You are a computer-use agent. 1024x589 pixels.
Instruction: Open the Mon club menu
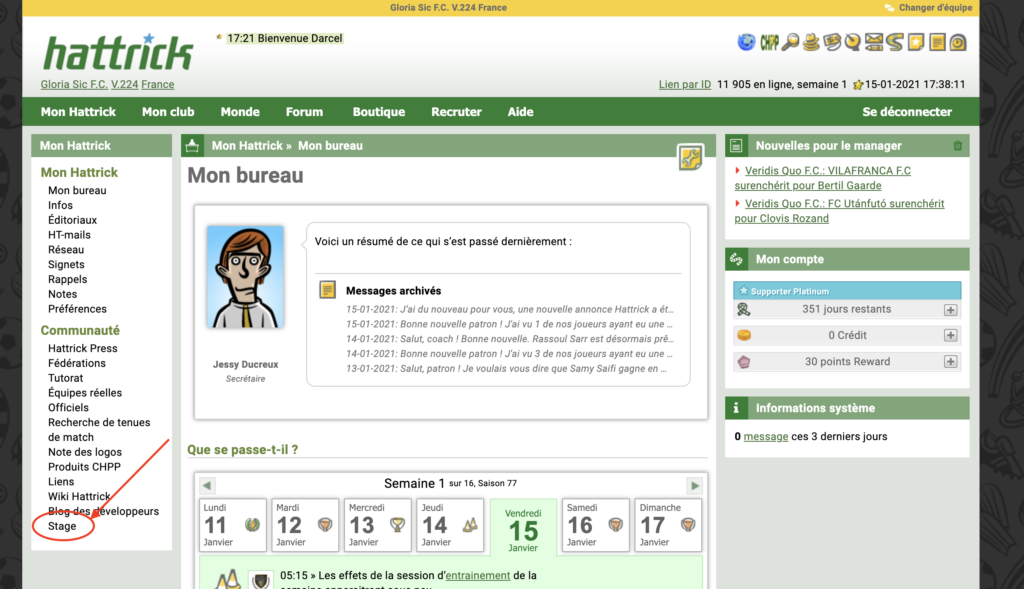click(x=168, y=112)
